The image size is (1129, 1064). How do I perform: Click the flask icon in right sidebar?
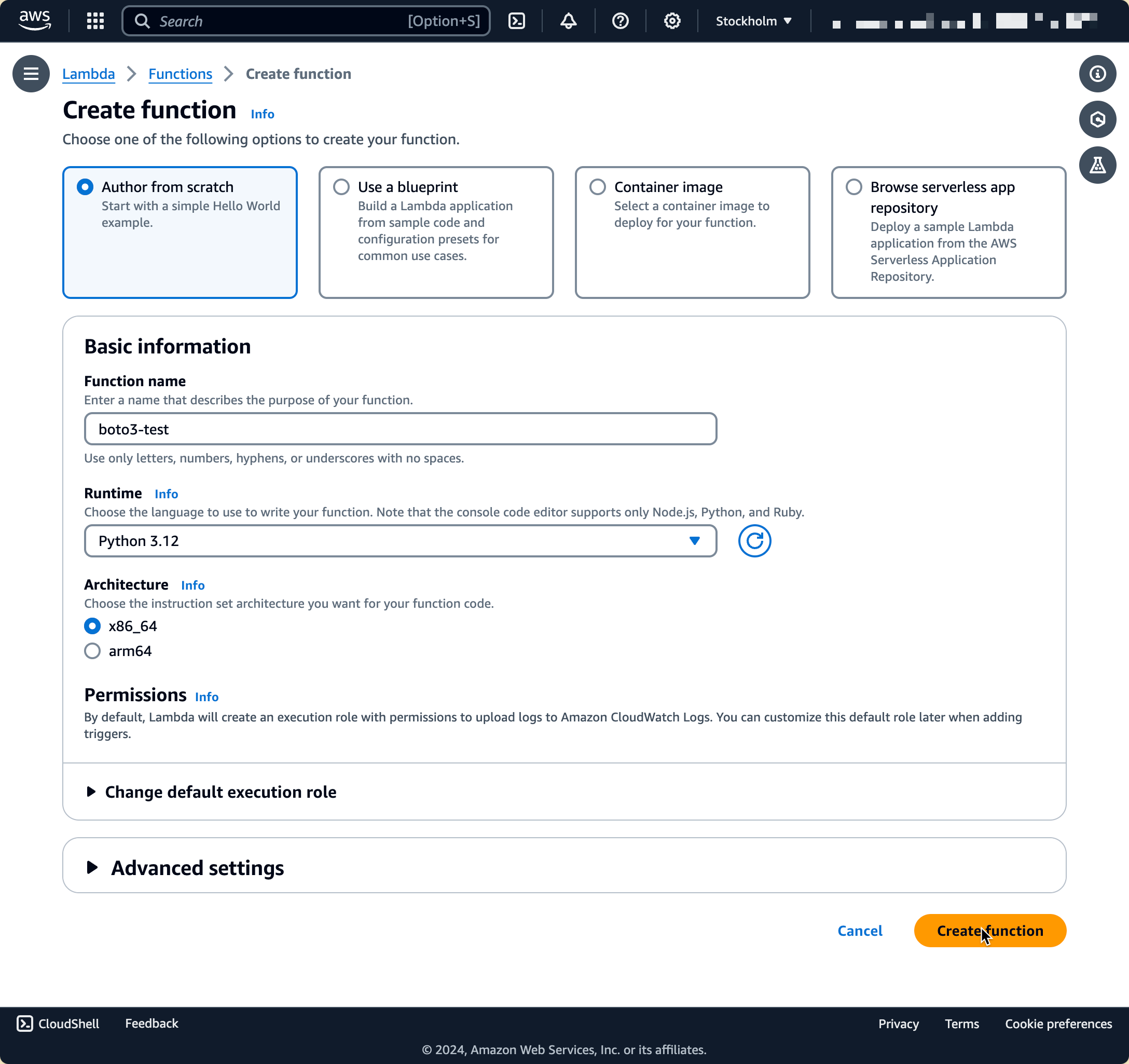coord(1097,165)
